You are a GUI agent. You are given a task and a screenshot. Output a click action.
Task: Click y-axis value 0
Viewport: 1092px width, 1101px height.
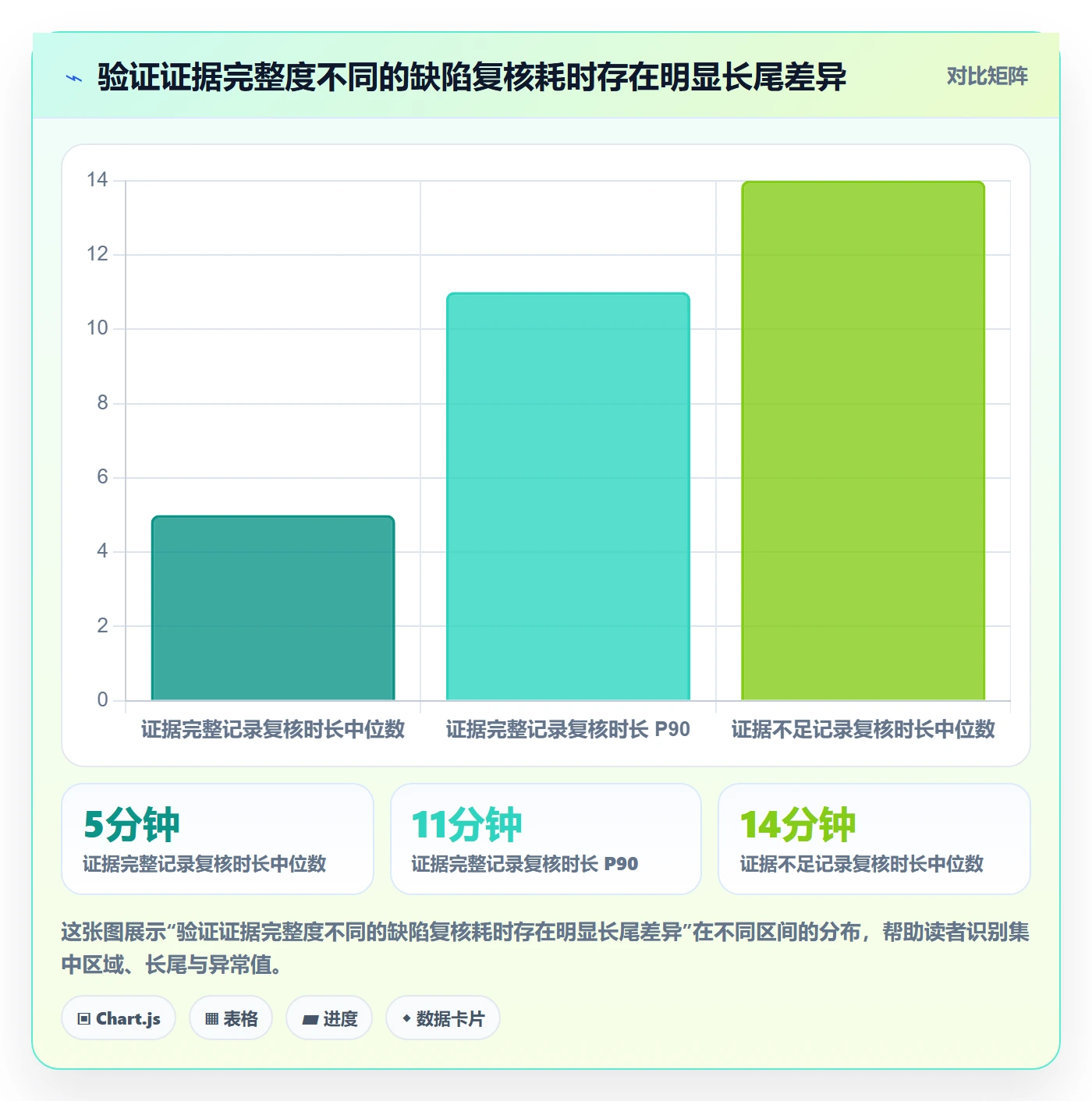click(102, 699)
